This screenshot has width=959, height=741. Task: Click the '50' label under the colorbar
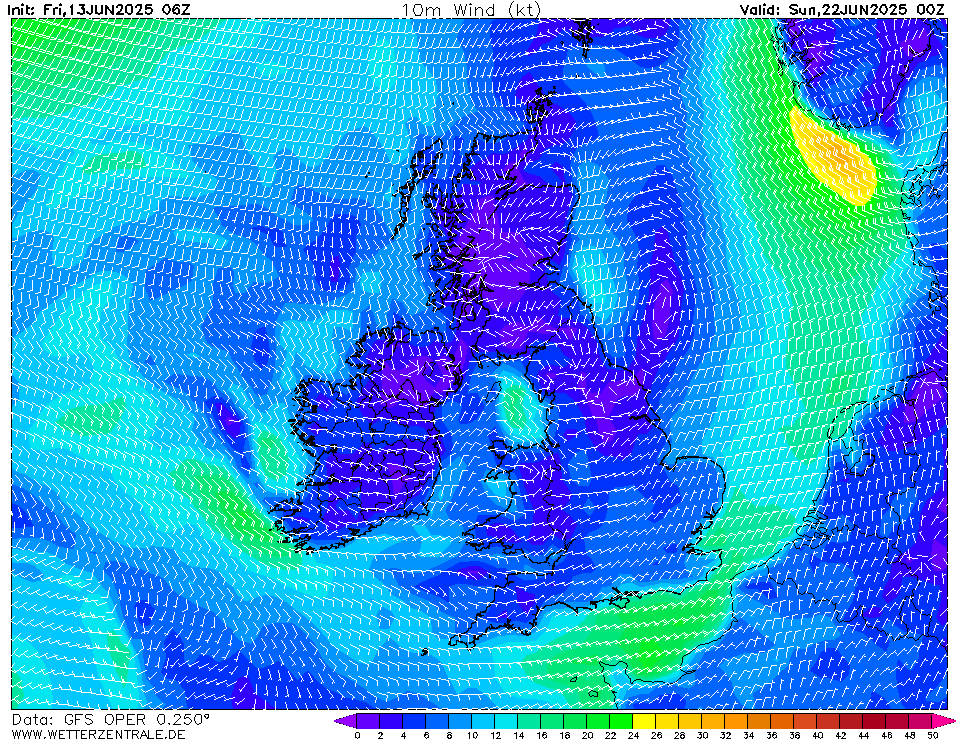pos(933,735)
